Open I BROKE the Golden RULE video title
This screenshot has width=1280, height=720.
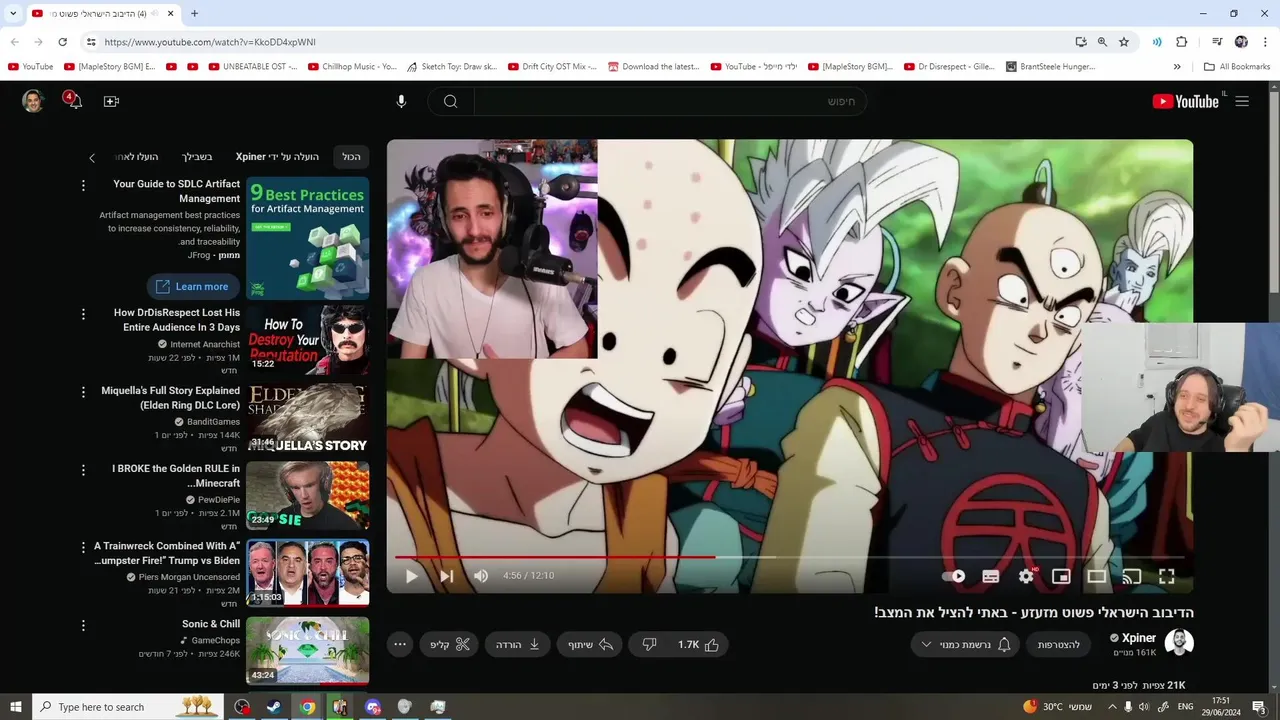pos(176,476)
